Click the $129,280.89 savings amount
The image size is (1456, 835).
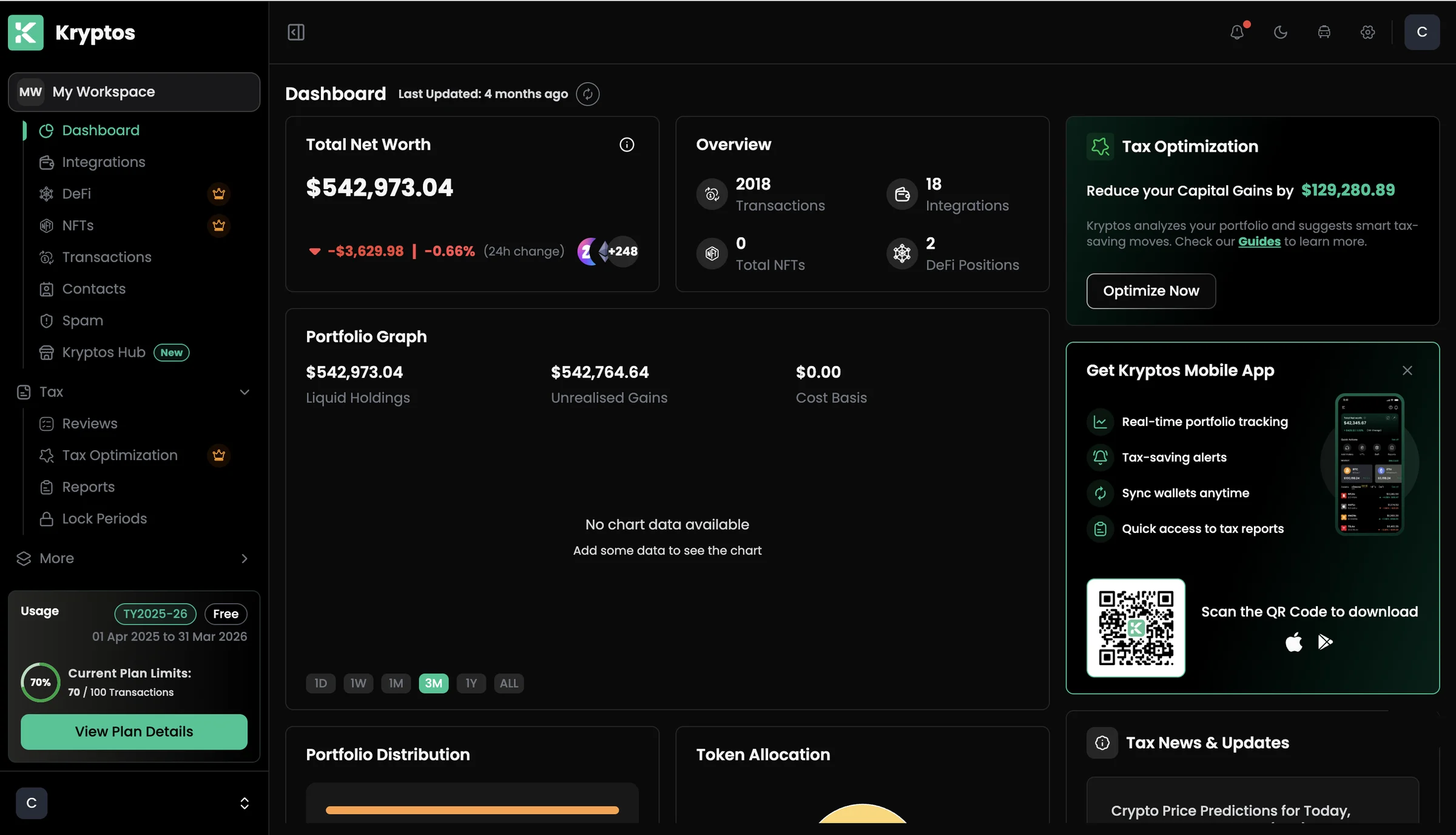pyautogui.click(x=1348, y=190)
